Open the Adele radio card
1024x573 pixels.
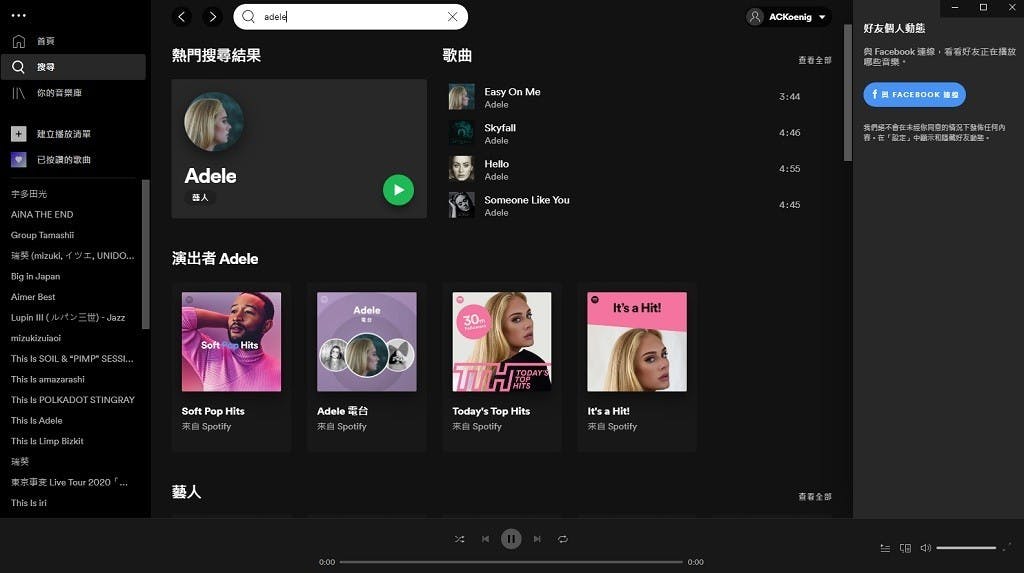366,367
